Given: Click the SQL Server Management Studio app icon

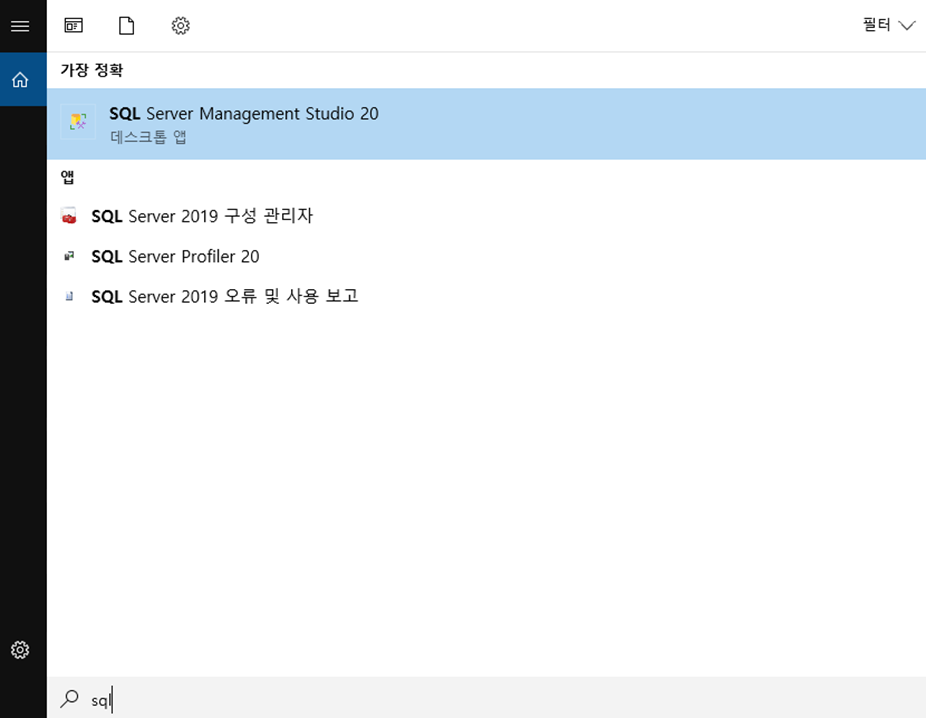Looking at the screenshot, I should (x=78, y=122).
